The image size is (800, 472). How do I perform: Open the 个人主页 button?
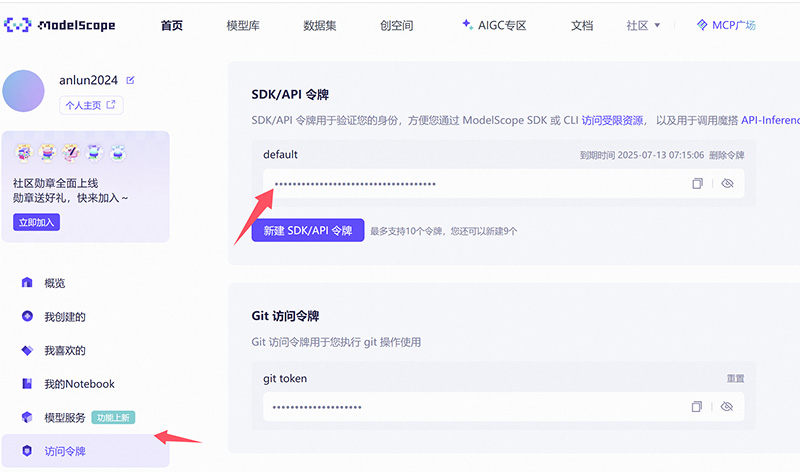(x=91, y=105)
